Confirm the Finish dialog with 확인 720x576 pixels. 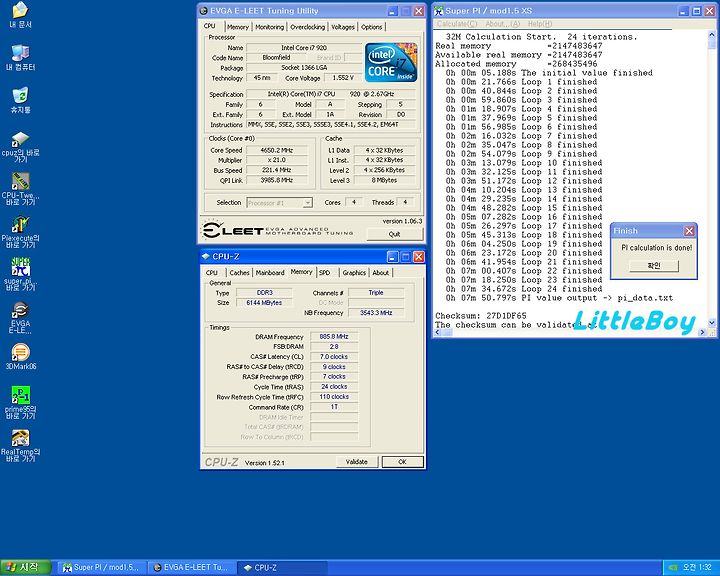[653, 265]
